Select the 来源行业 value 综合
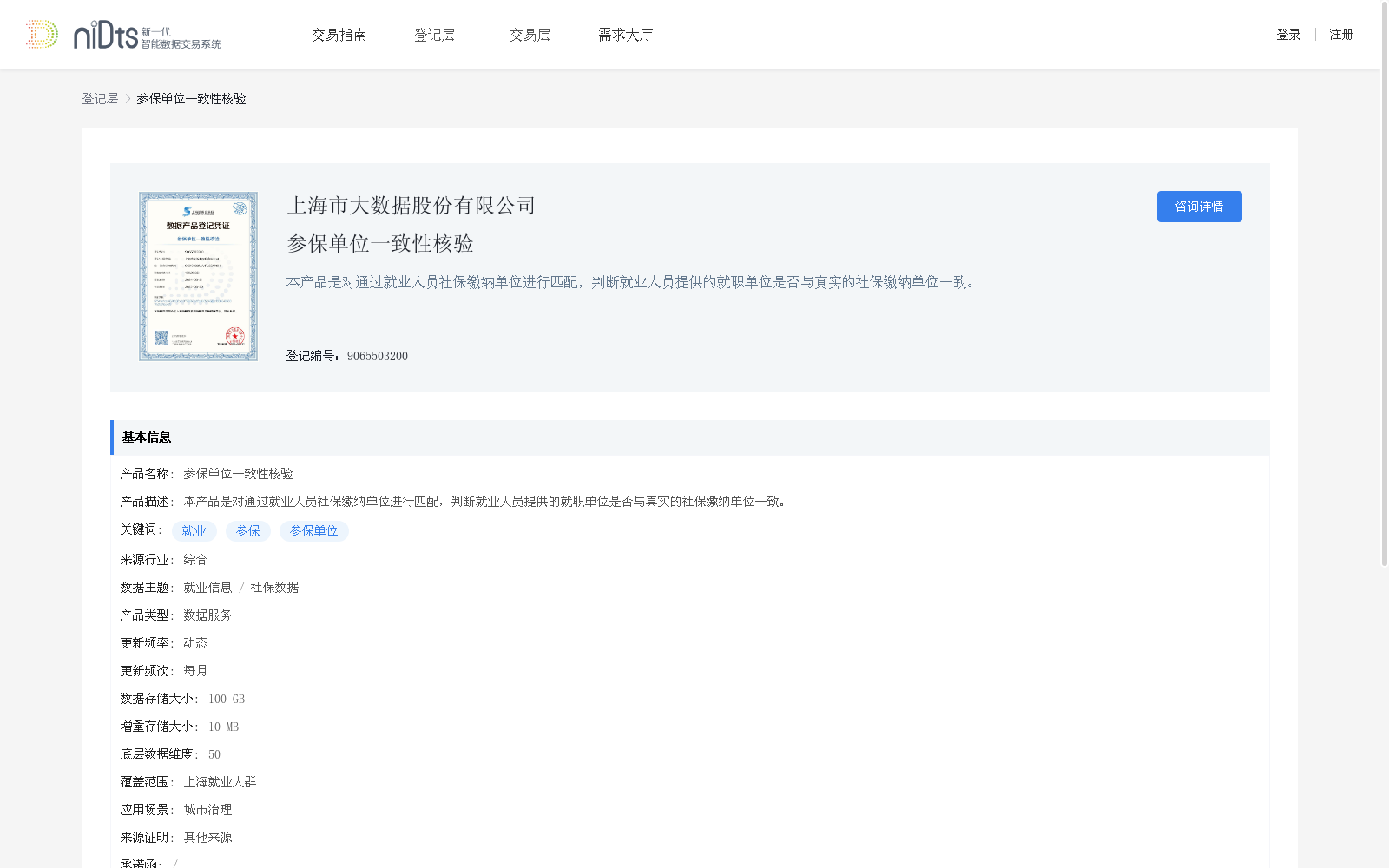The height and width of the screenshot is (868, 1389). coord(195,560)
